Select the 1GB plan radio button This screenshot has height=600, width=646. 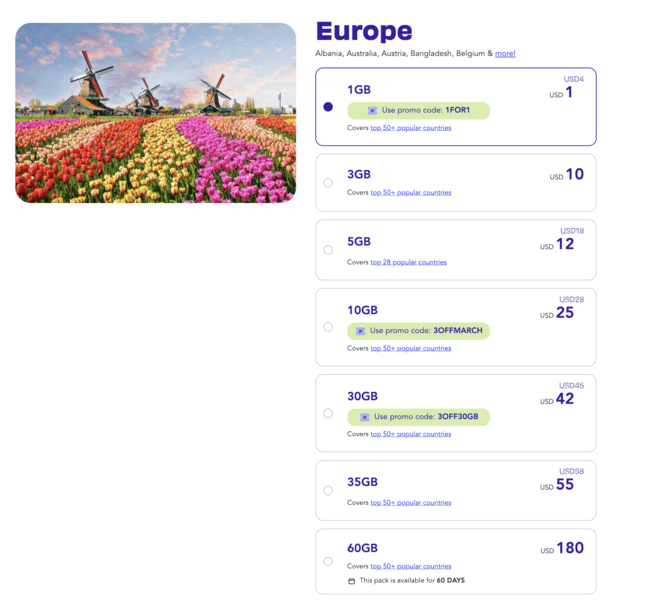pos(328,107)
